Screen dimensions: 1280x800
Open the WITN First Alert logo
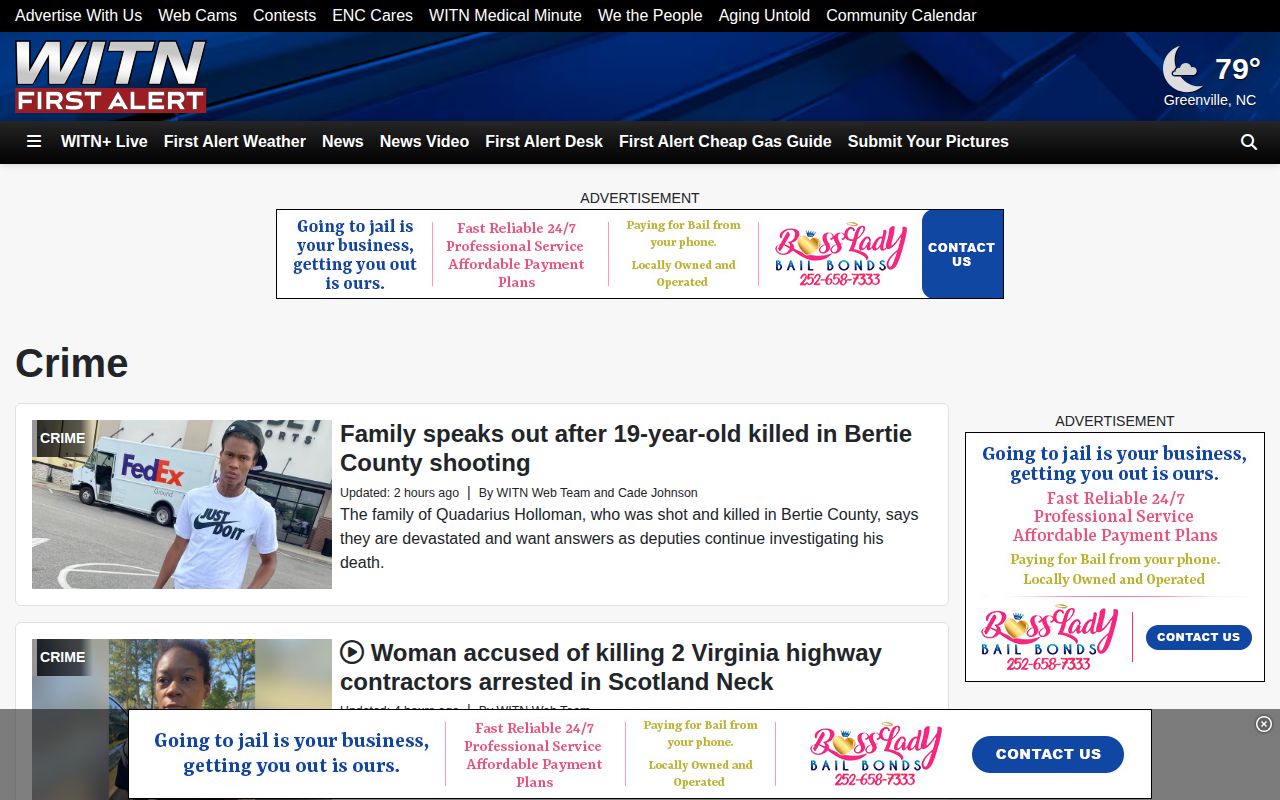110,76
